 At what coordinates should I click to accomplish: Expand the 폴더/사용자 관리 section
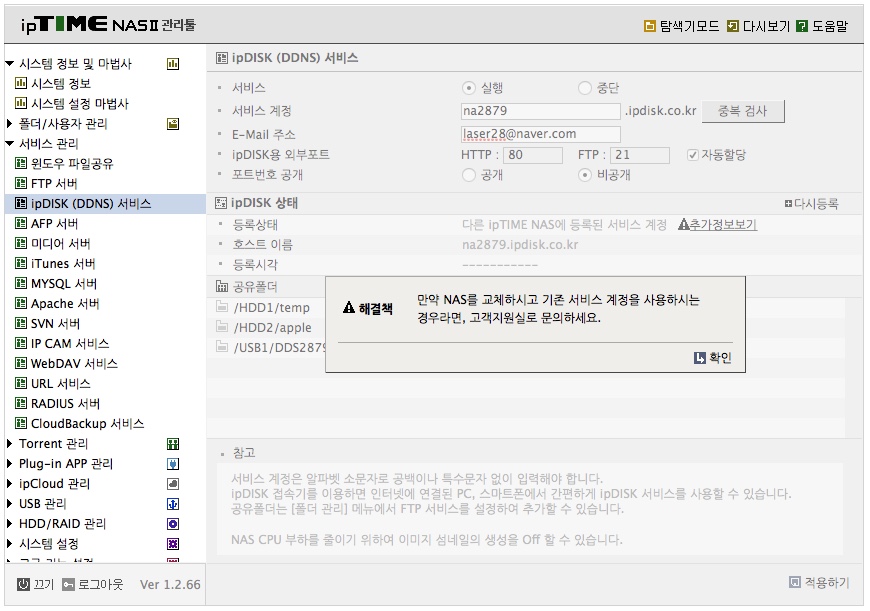[9, 123]
